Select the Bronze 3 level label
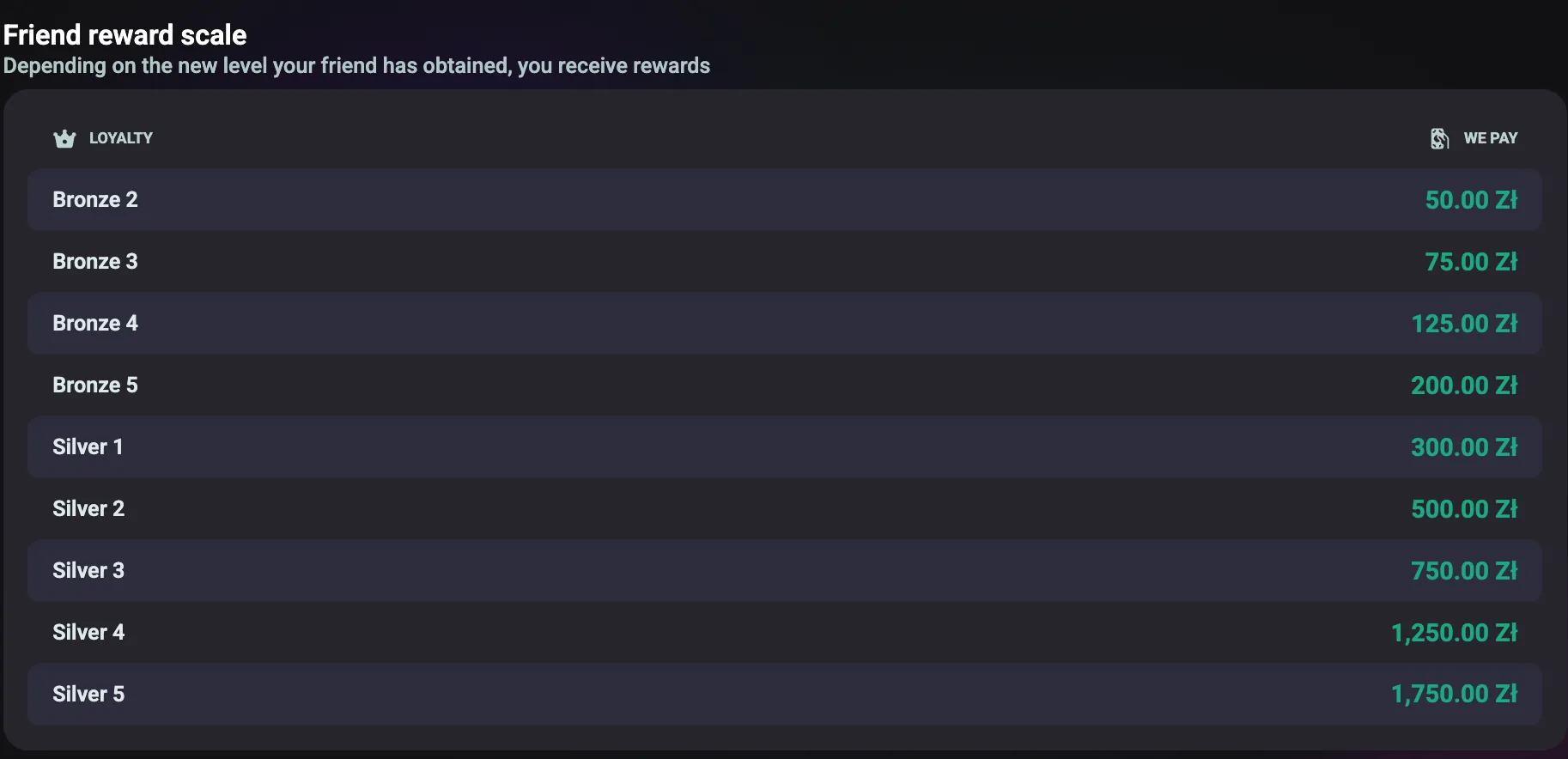The width and height of the screenshot is (1568, 759). tap(95, 262)
